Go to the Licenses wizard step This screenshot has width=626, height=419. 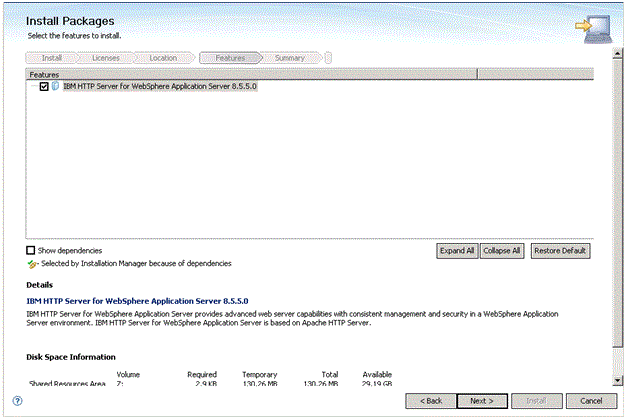click(105, 58)
